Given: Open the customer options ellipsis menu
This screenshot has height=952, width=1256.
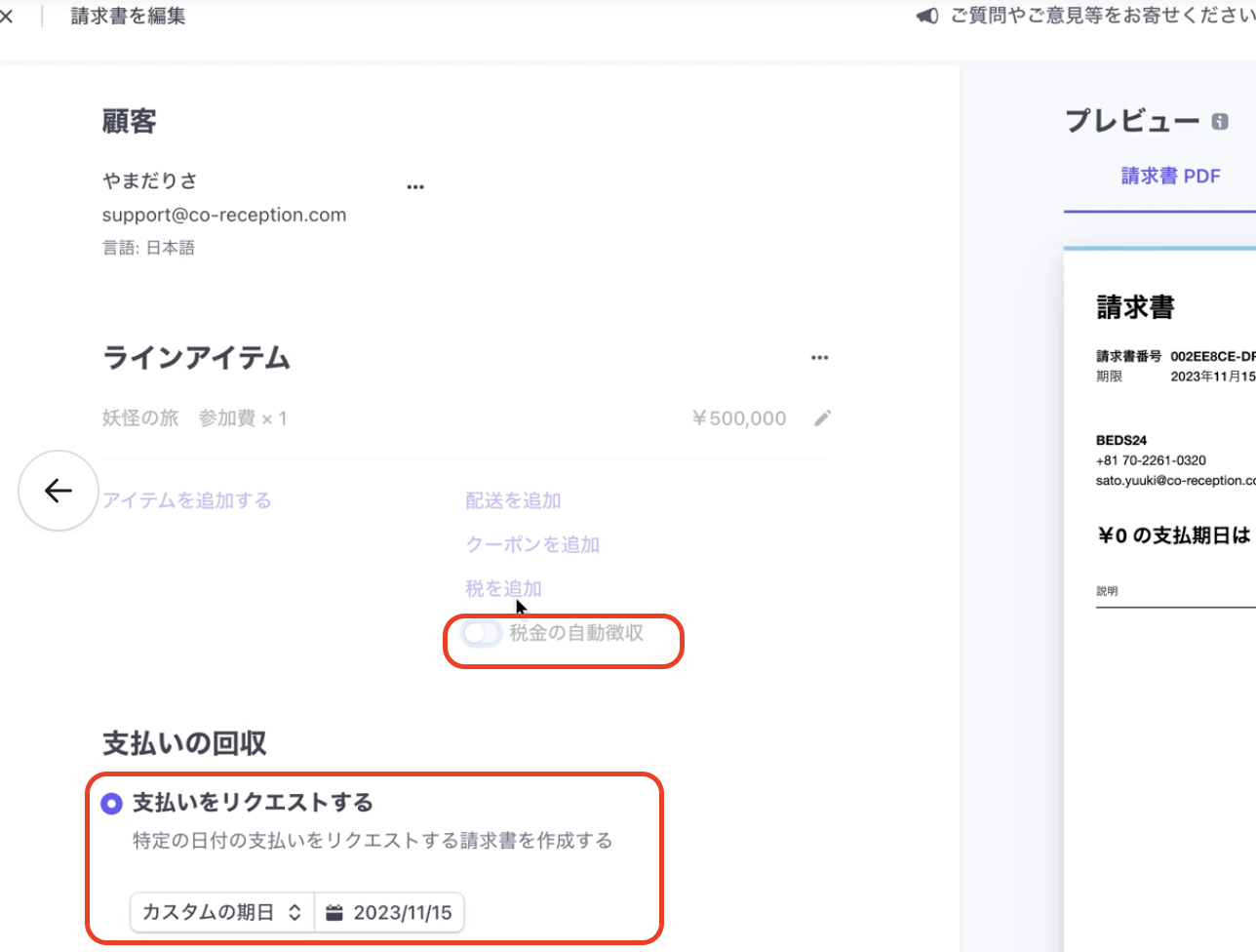Looking at the screenshot, I should (x=415, y=186).
